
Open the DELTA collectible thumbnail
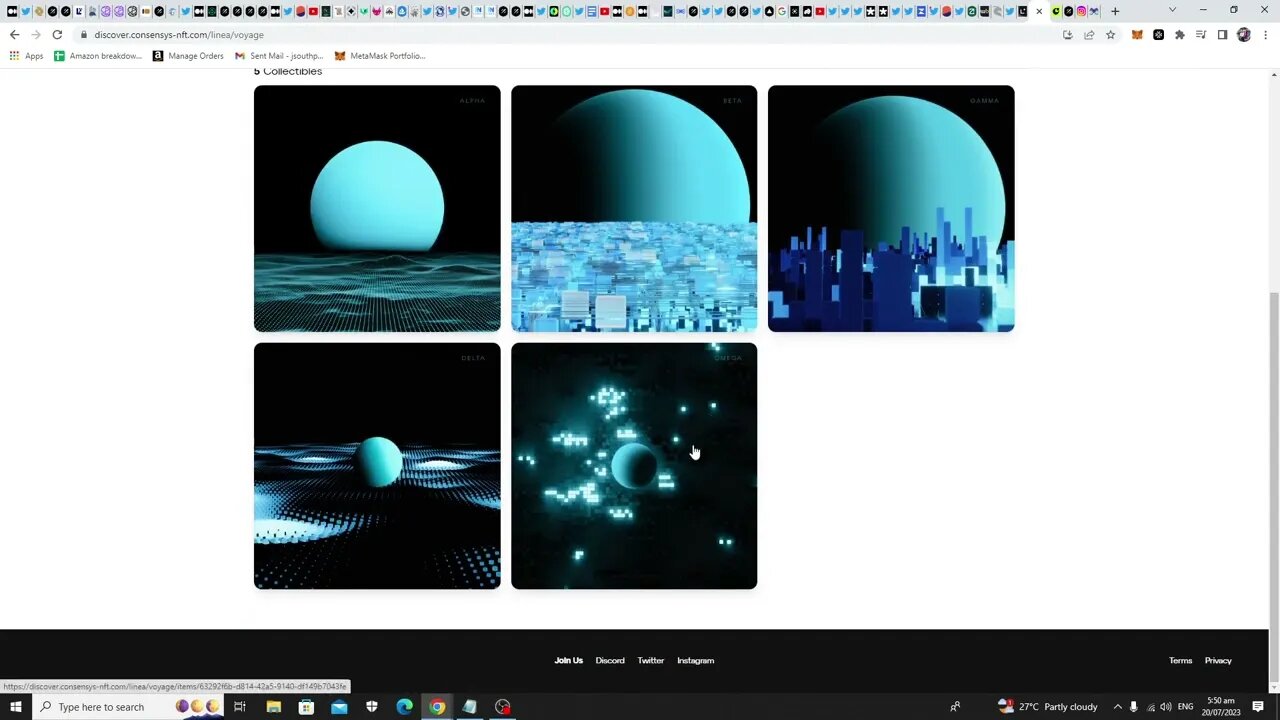click(377, 466)
